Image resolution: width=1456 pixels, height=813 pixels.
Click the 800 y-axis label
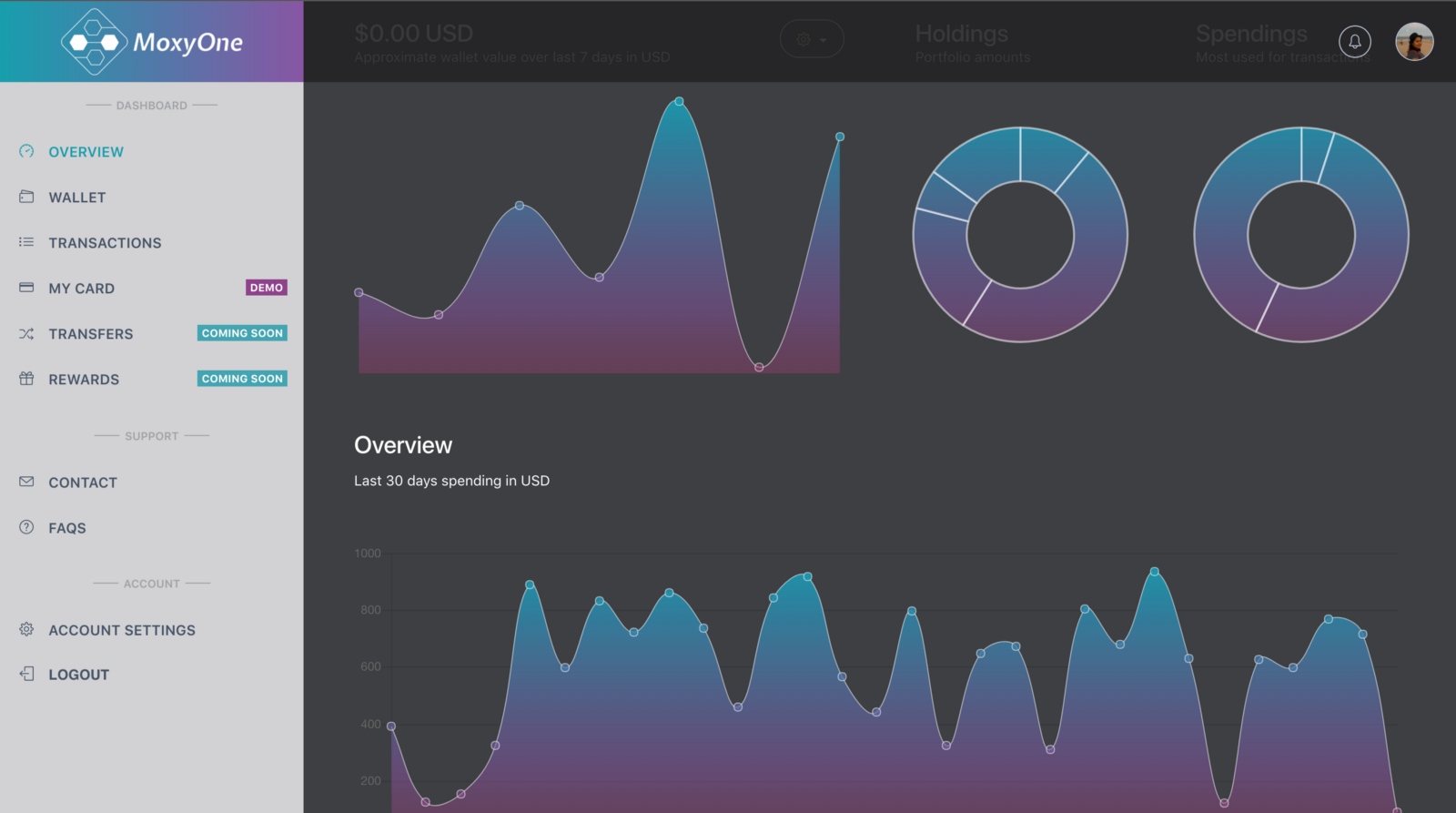tap(370, 610)
